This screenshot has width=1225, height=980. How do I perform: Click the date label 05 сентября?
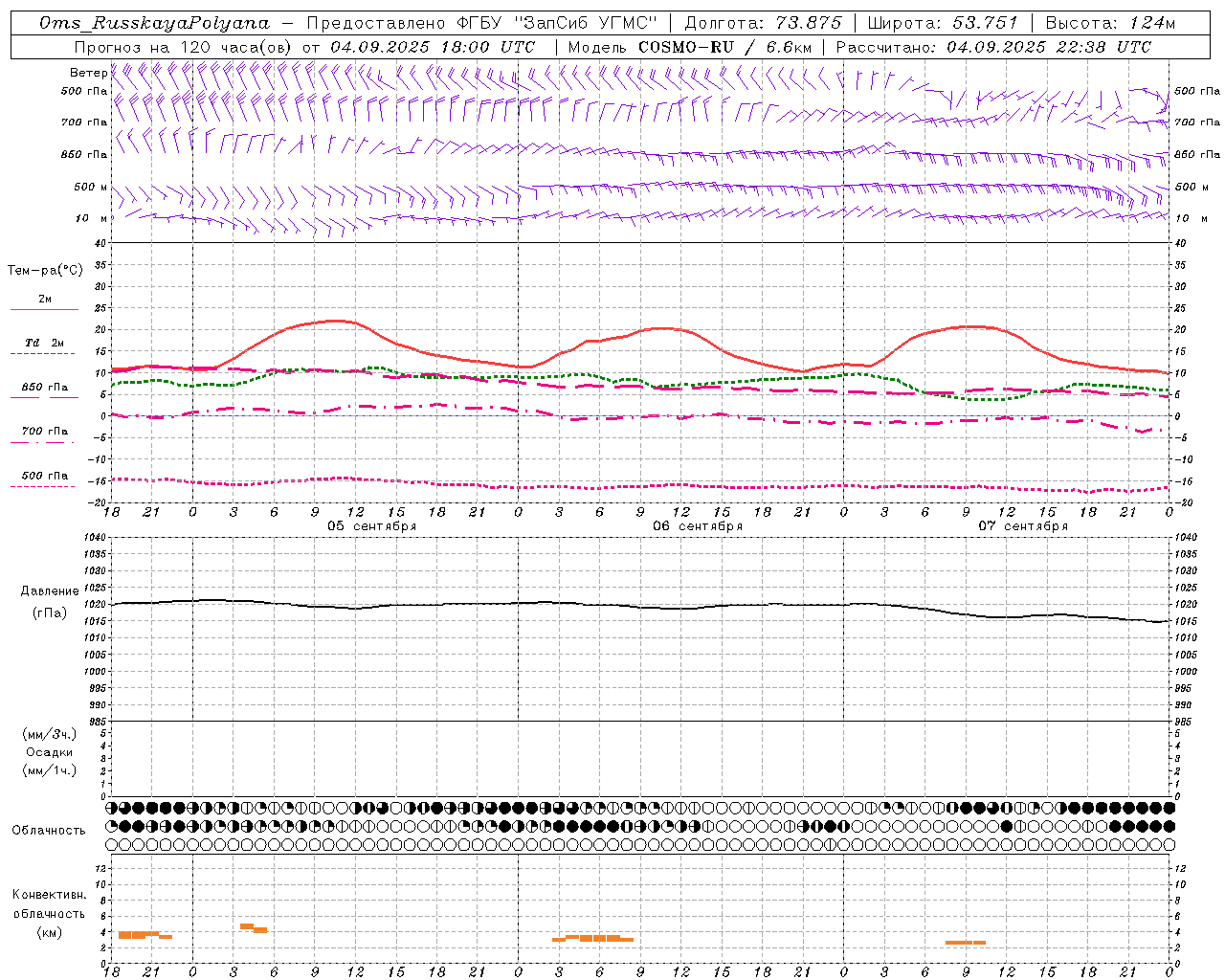click(x=372, y=526)
